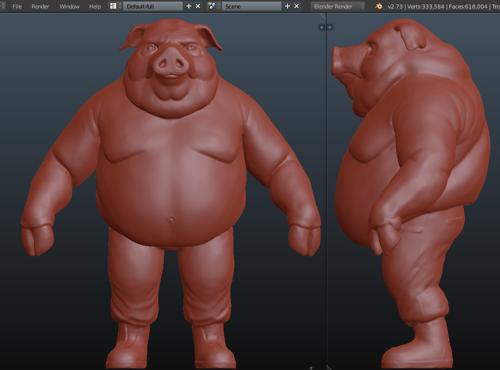The image size is (500, 370).
Task: Open the Window menu
Action: [x=69, y=6]
